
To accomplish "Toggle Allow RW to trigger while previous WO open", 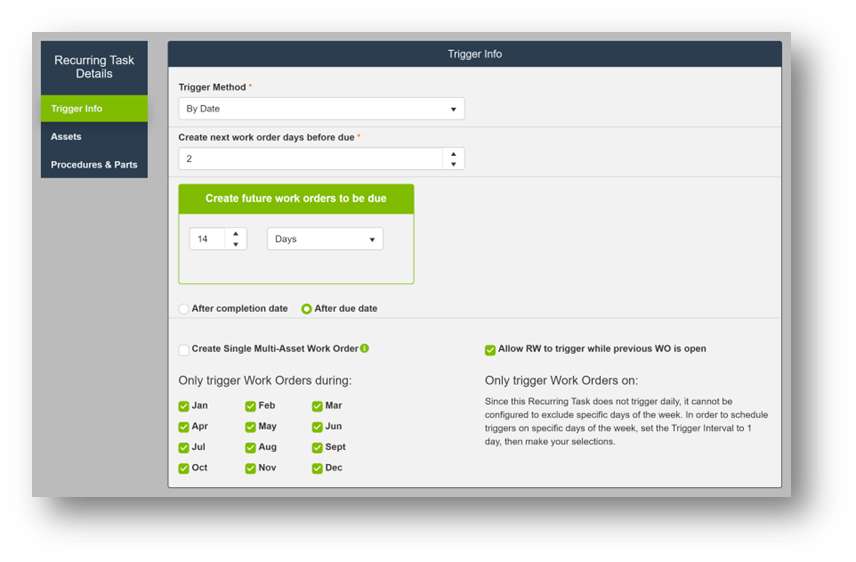I will point(490,350).
